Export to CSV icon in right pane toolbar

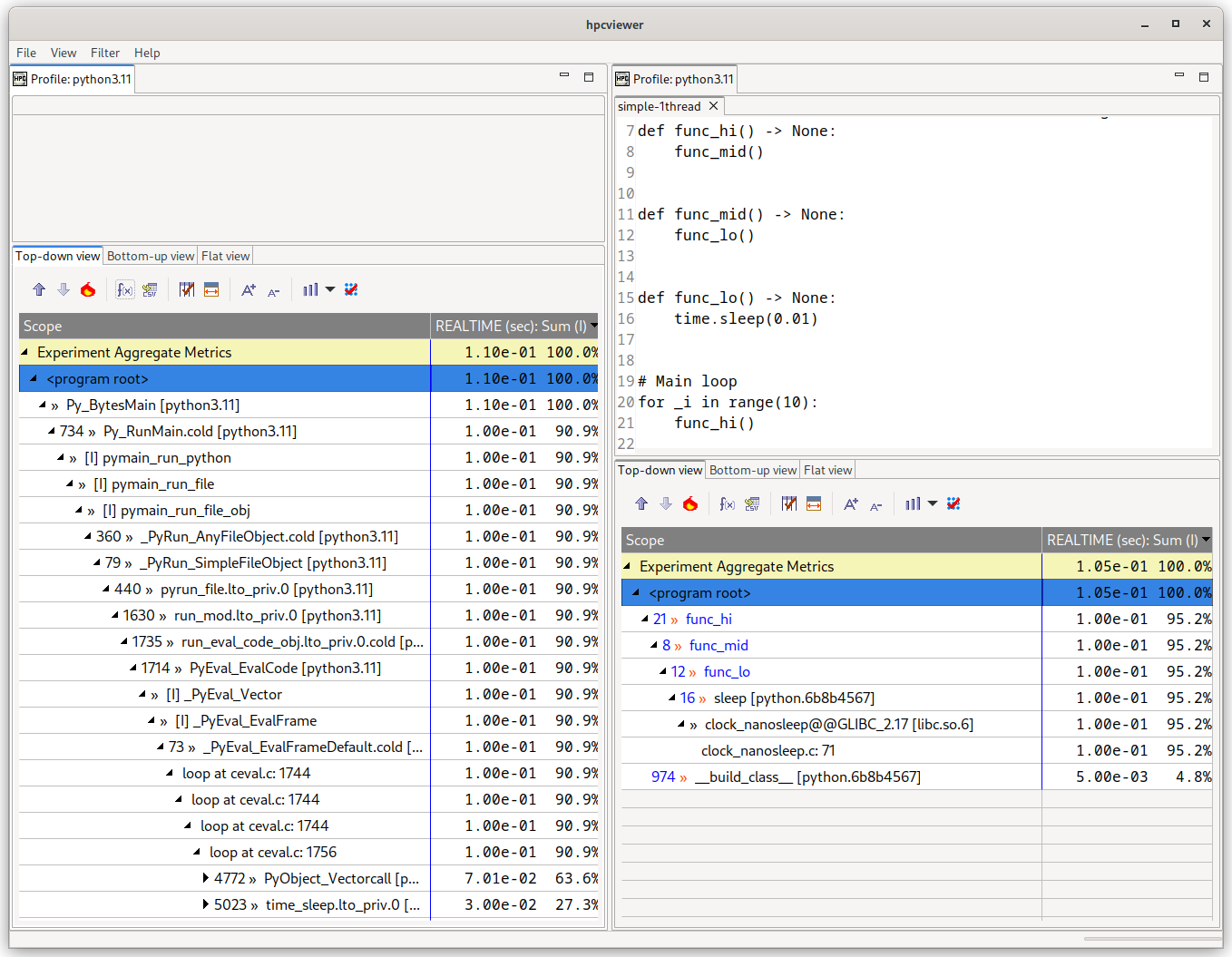(x=752, y=503)
